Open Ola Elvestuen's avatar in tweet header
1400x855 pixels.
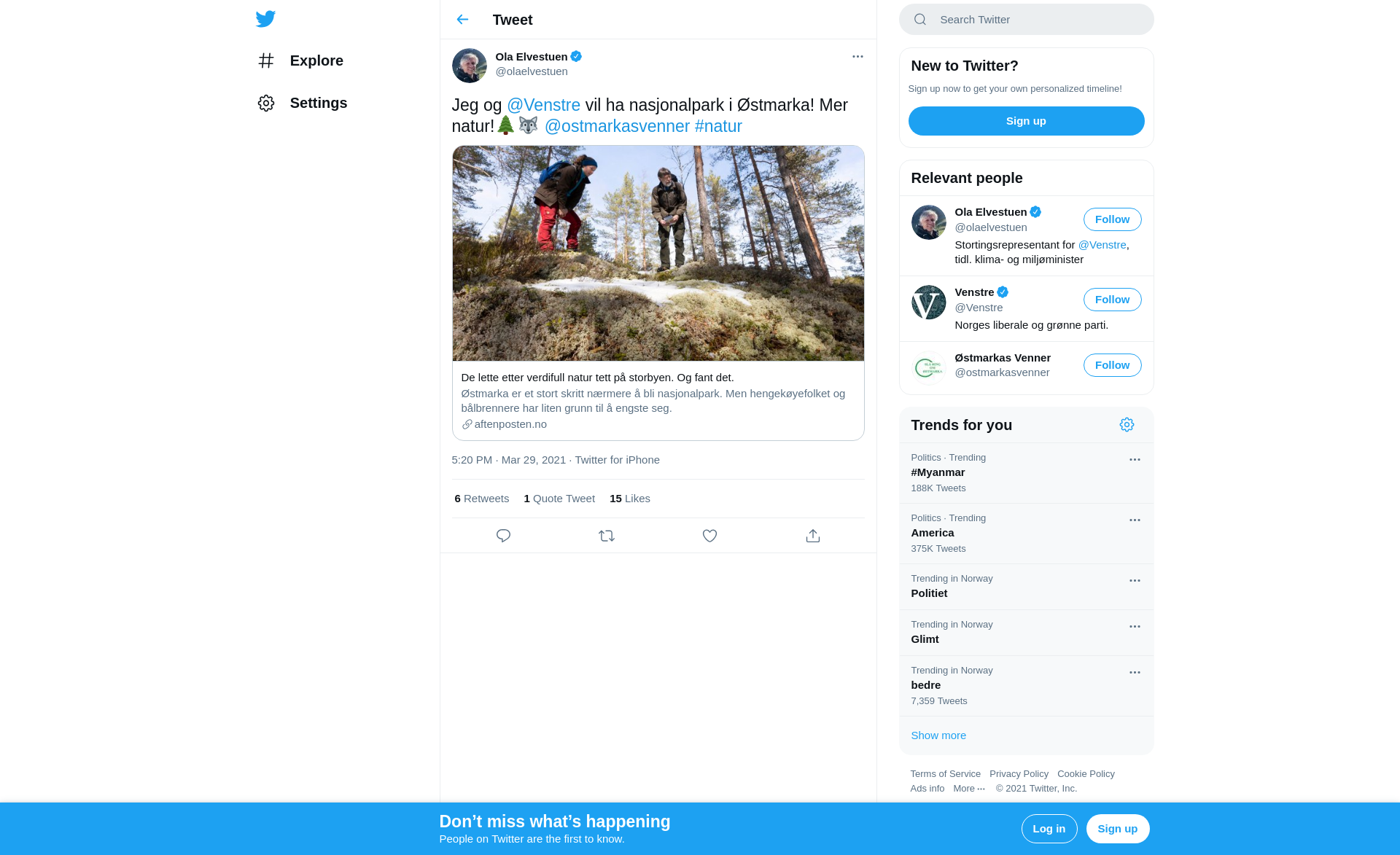pos(470,66)
